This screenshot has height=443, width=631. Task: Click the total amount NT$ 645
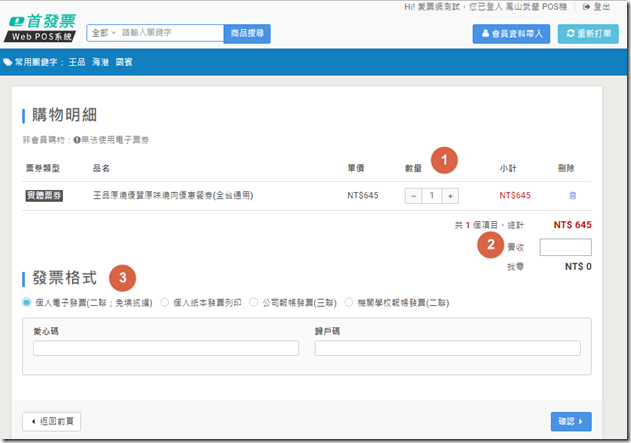[x=572, y=225]
